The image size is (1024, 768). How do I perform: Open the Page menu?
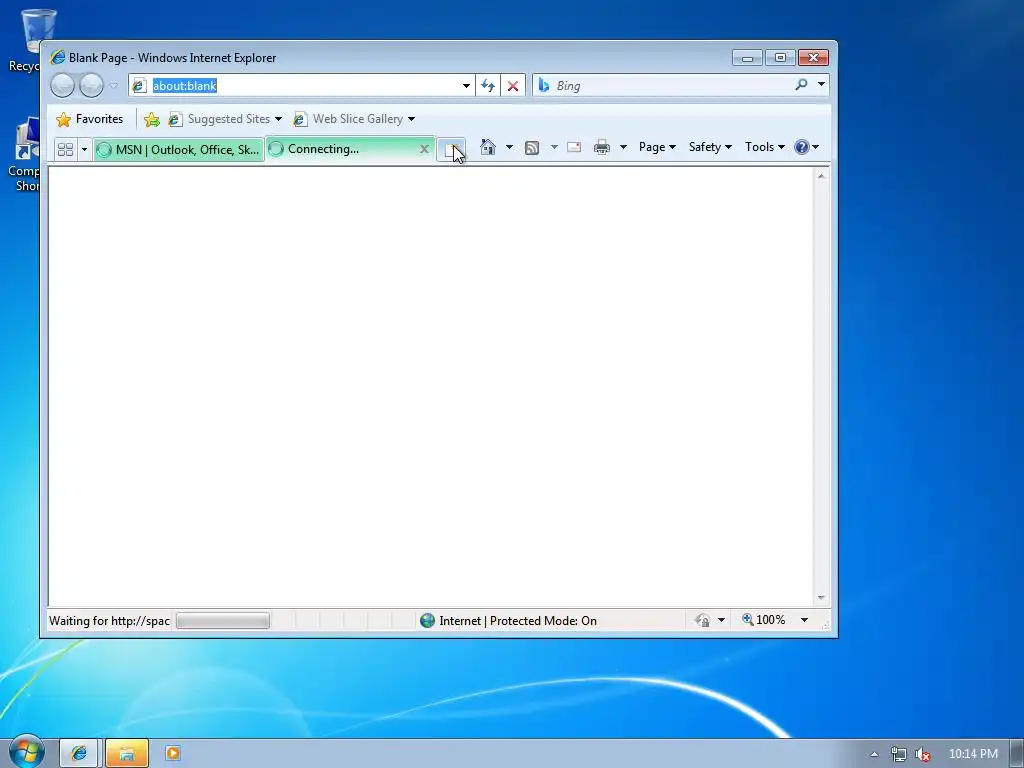[x=657, y=147]
